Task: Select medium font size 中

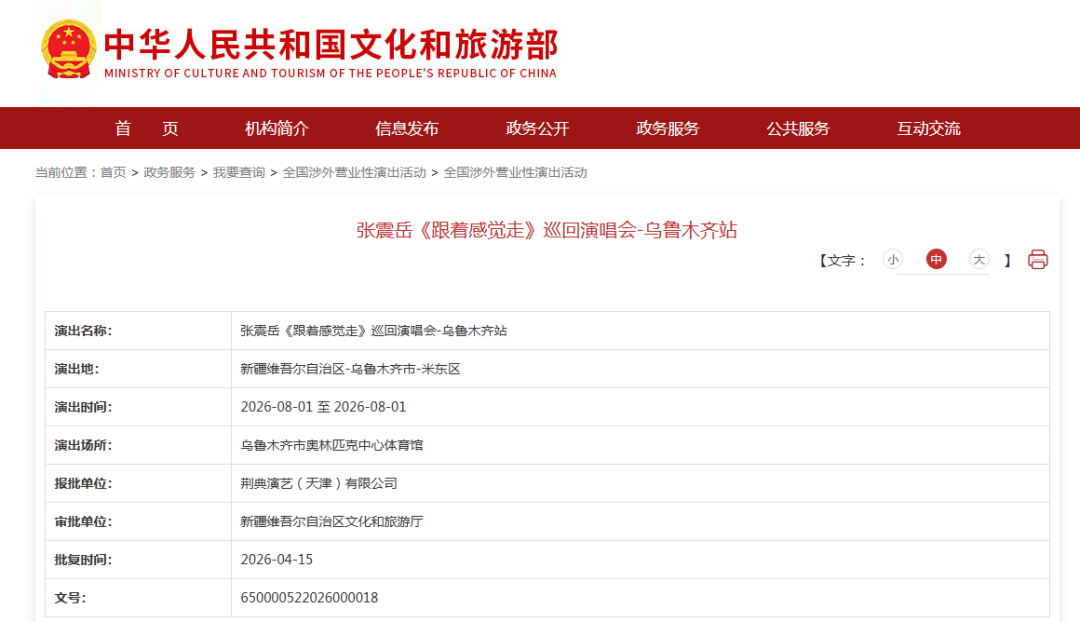Action: pos(936,260)
